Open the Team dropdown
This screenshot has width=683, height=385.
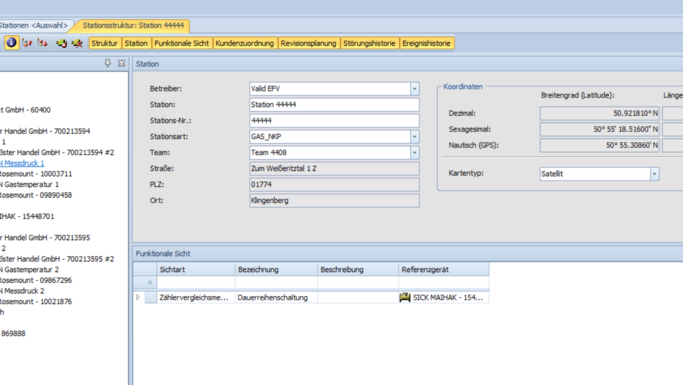(414, 153)
